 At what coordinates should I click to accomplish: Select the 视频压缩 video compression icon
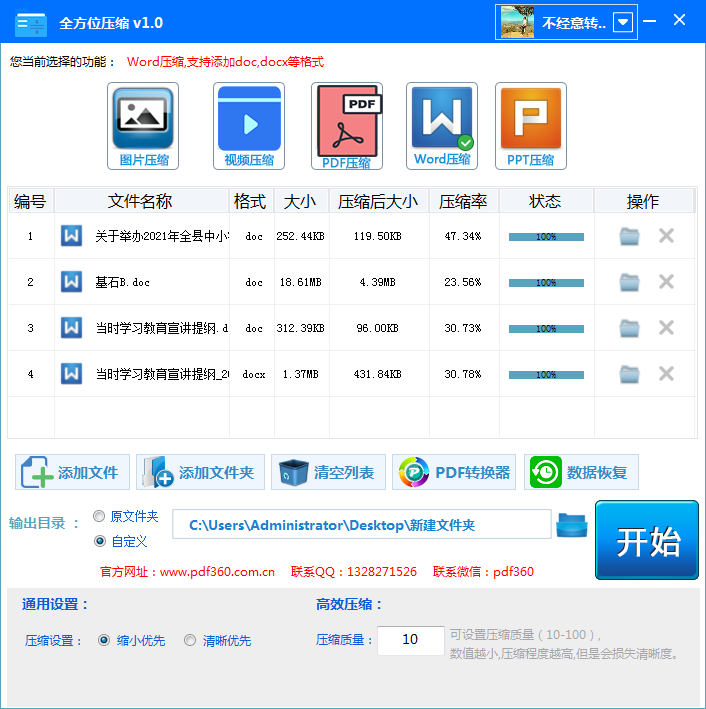[249, 126]
